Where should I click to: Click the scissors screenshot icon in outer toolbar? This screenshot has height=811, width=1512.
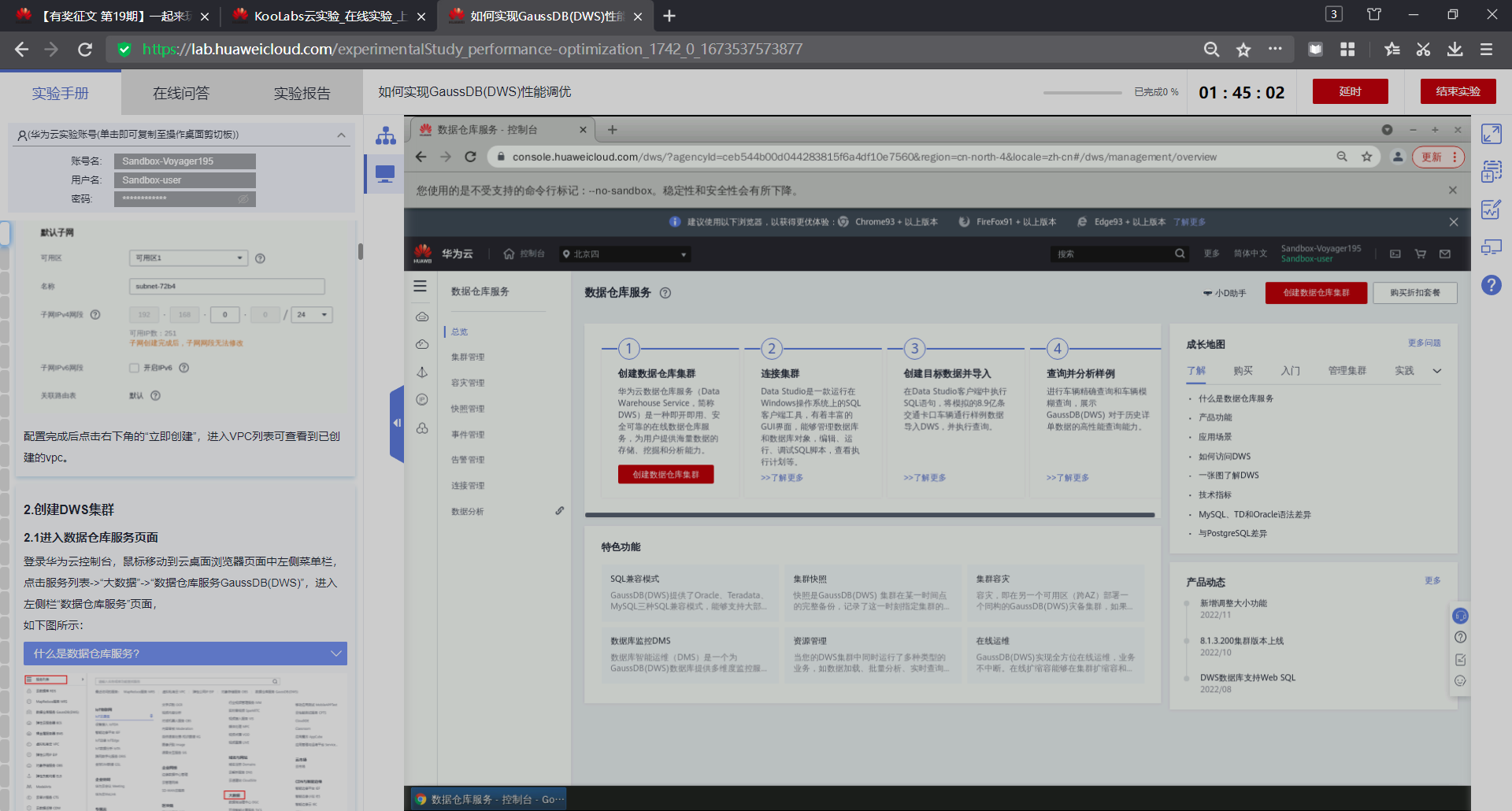1423,50
